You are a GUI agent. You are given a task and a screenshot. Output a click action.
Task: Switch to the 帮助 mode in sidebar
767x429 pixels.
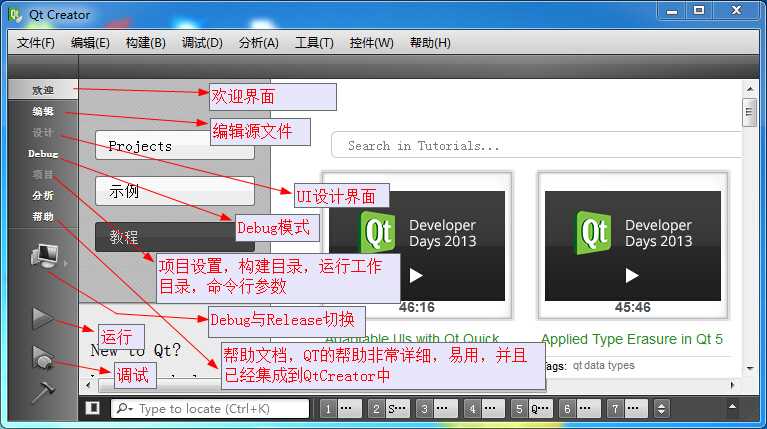coord(43,216)
